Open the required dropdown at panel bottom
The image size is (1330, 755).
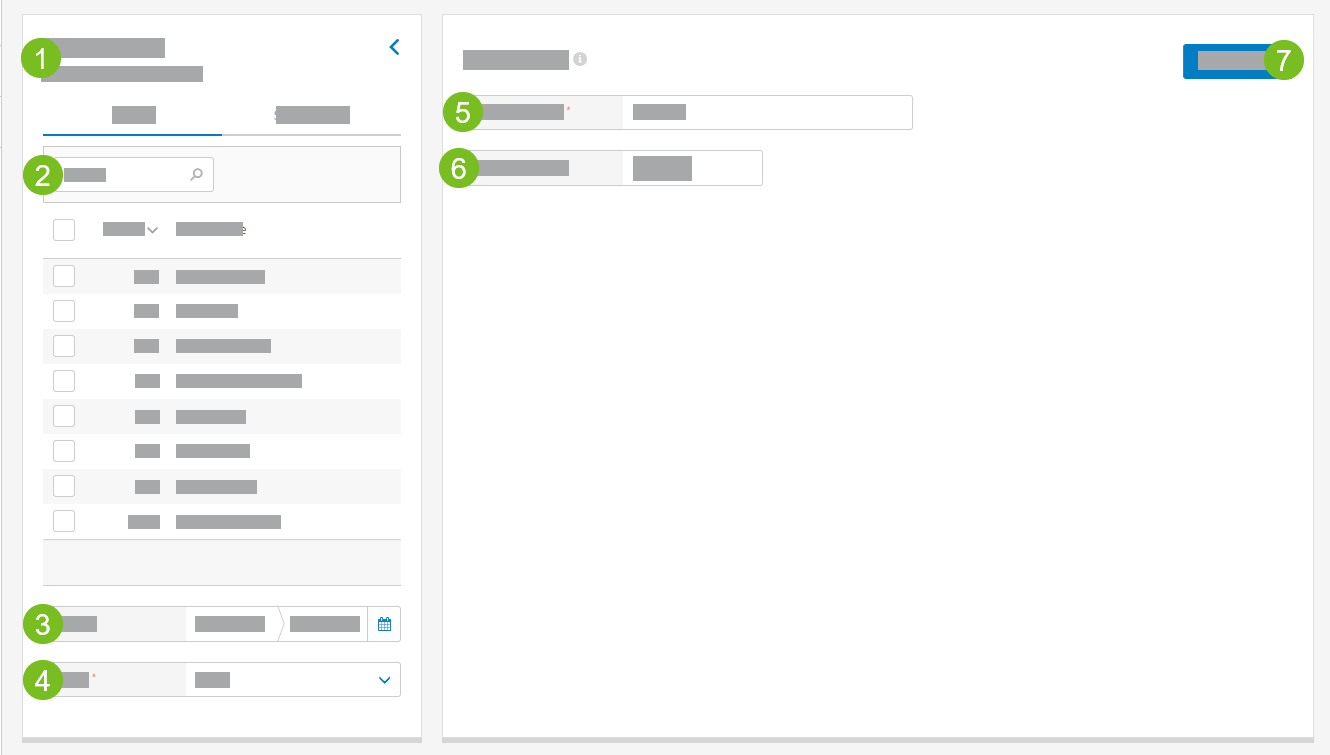pos(292,679)
